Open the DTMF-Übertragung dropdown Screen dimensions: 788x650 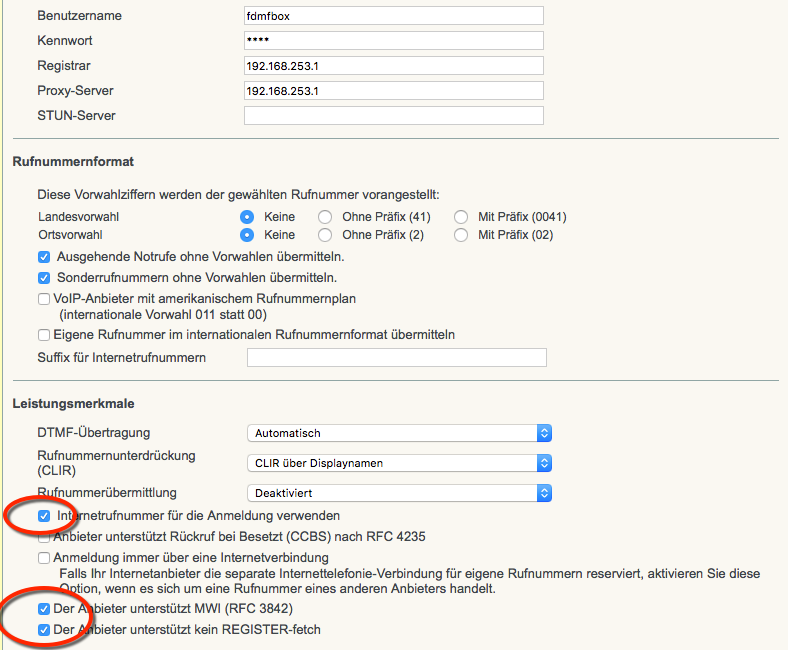(x=399, y=433)
